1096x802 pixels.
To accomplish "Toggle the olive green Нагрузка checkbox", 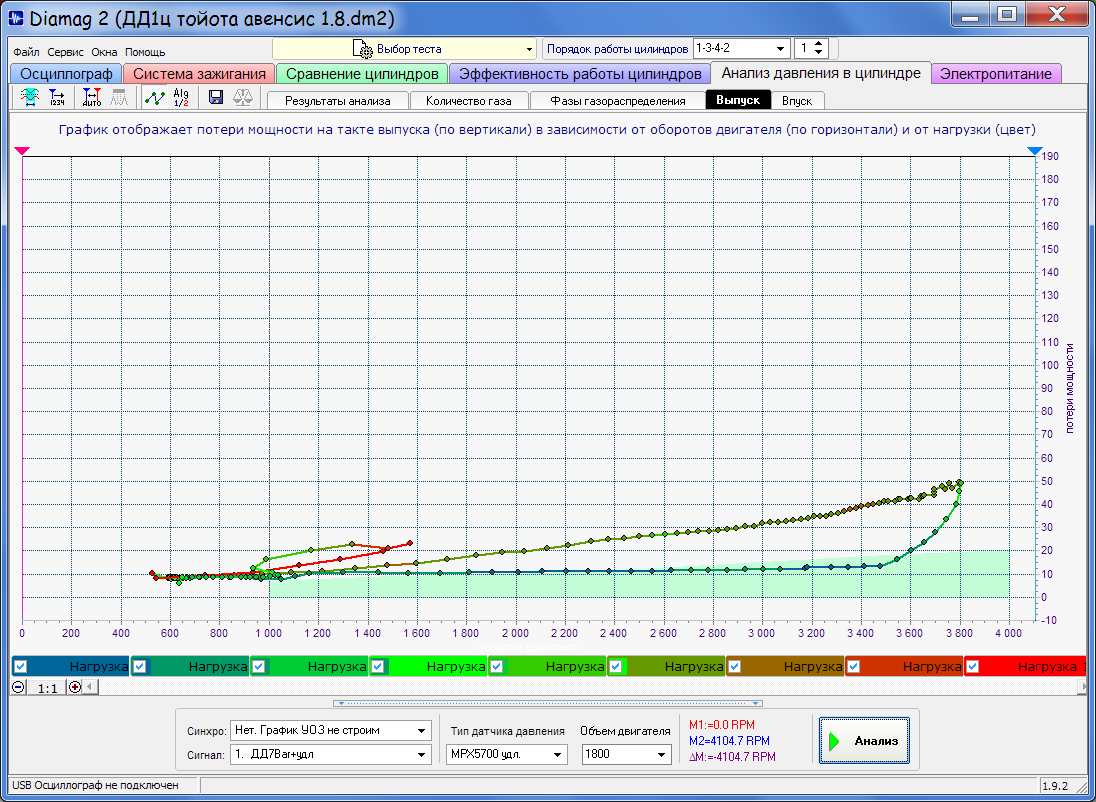I will point(615,666).
